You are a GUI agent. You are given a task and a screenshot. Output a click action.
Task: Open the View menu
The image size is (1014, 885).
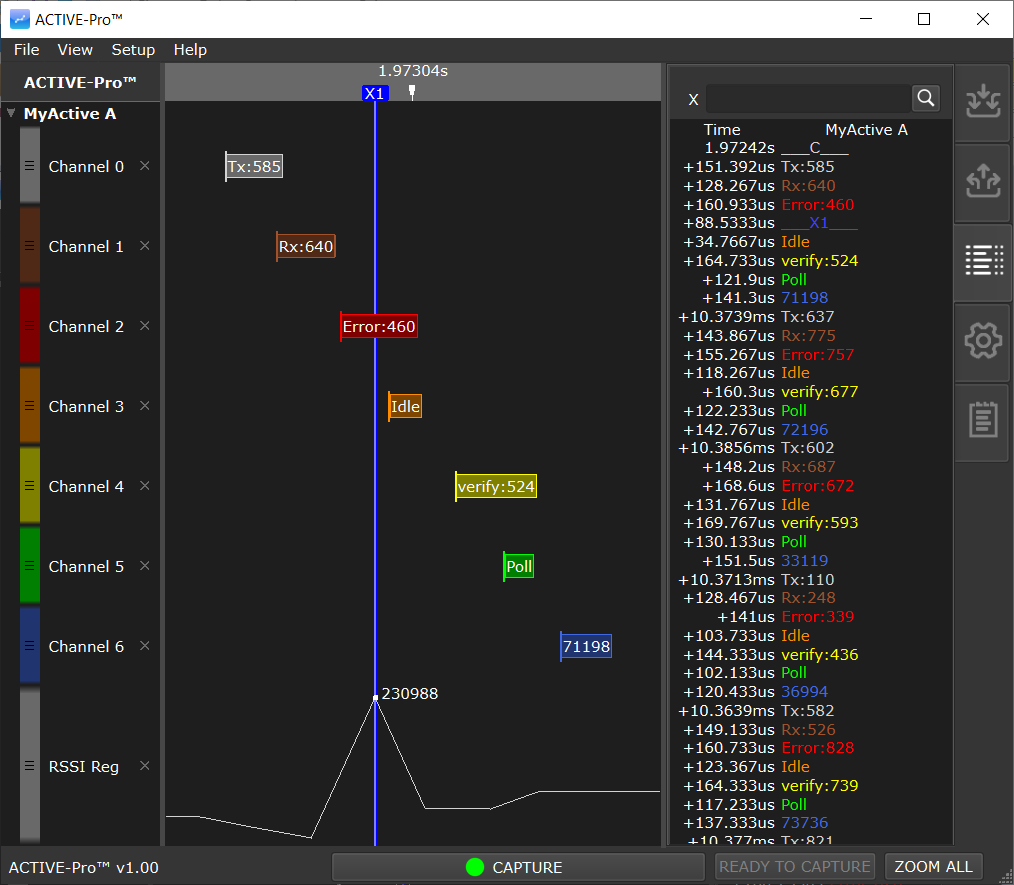(75, 49)
